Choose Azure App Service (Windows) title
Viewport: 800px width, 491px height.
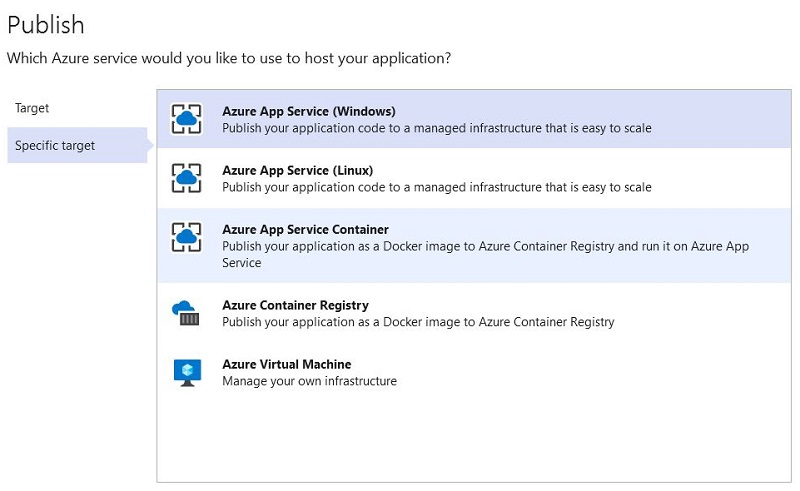point(309,111)
